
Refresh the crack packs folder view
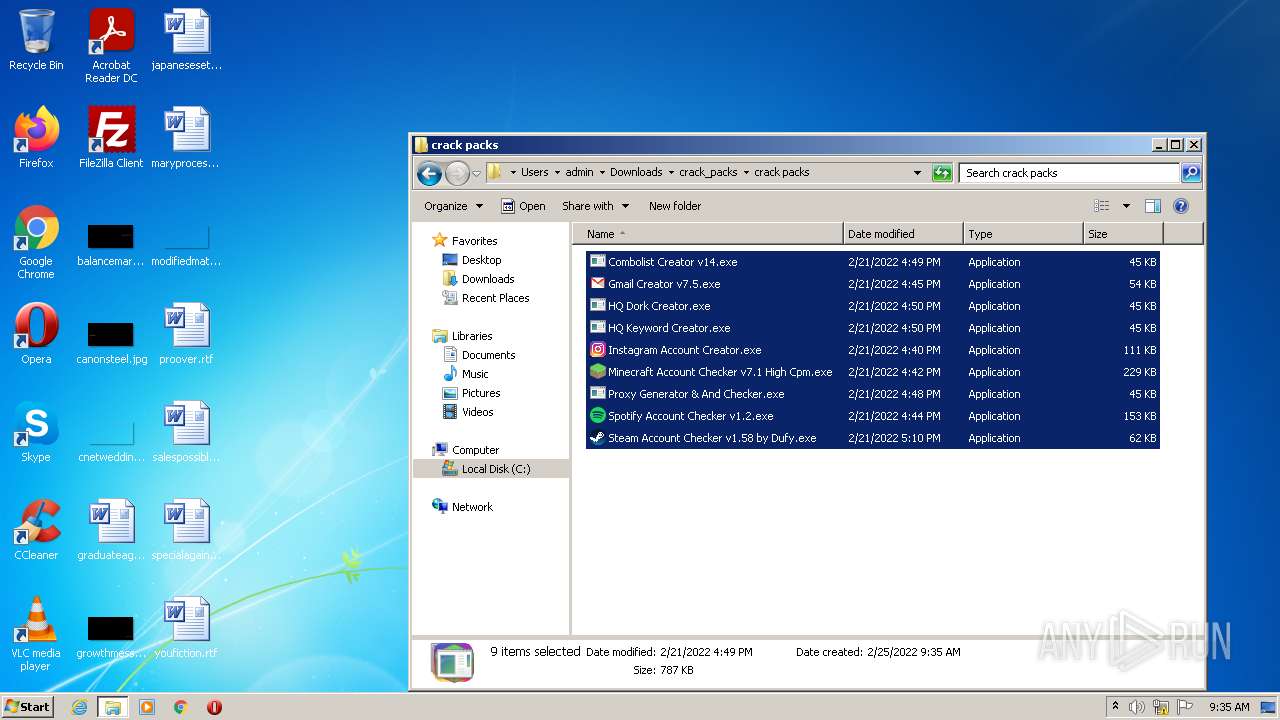click(942, 173)
